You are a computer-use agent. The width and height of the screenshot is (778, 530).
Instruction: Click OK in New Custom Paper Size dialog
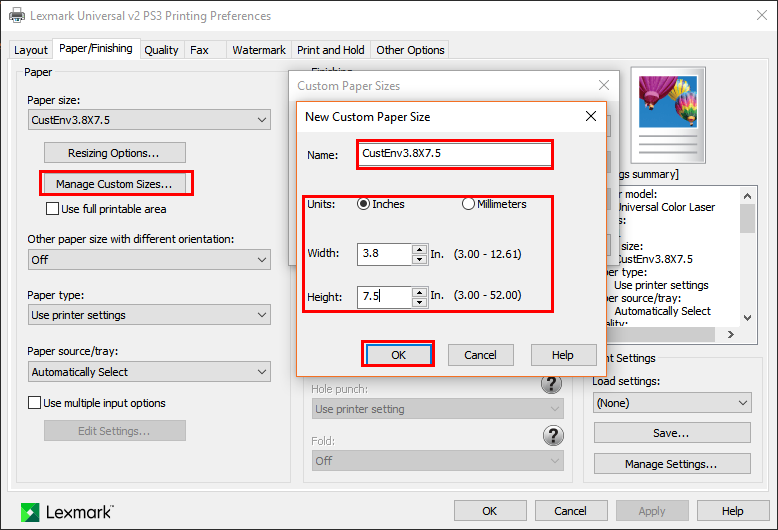[398, 355]
